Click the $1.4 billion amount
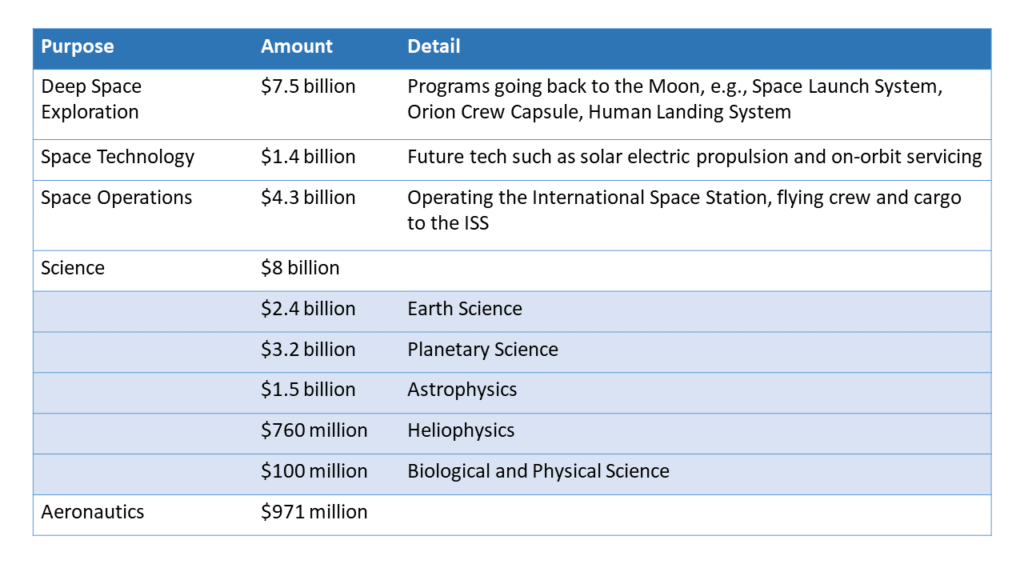This screenshot has height=576, width=1024. point(308,157)
